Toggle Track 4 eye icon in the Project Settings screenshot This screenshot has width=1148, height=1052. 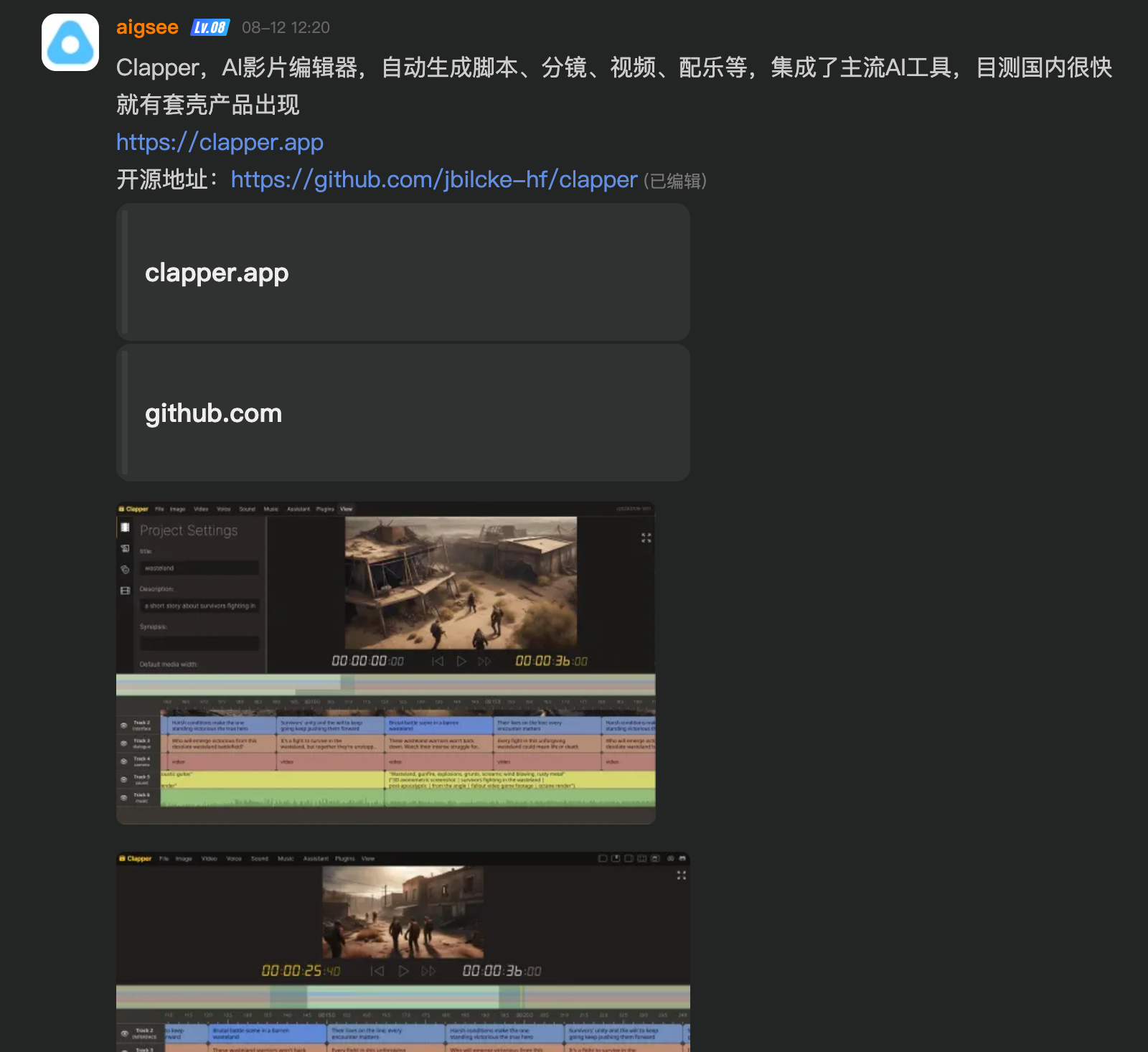click(124, 761)
